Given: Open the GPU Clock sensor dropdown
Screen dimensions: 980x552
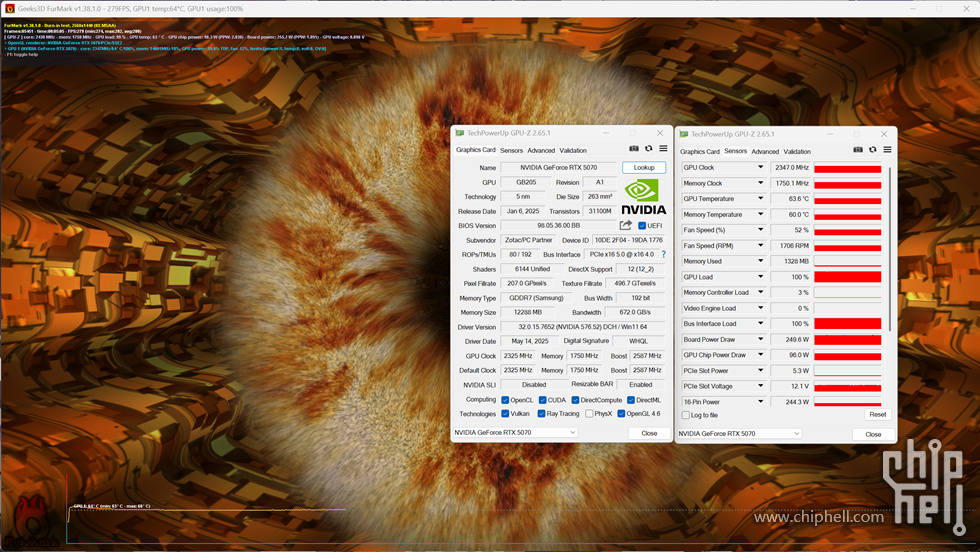Looking at the screenshot, I should pos(761,168).
